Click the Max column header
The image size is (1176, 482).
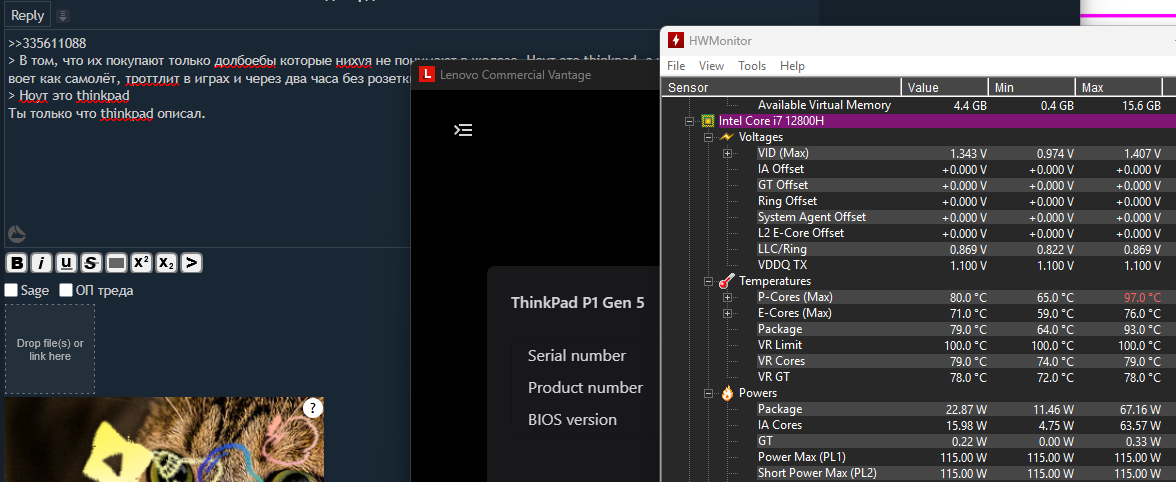(1118, 88)
